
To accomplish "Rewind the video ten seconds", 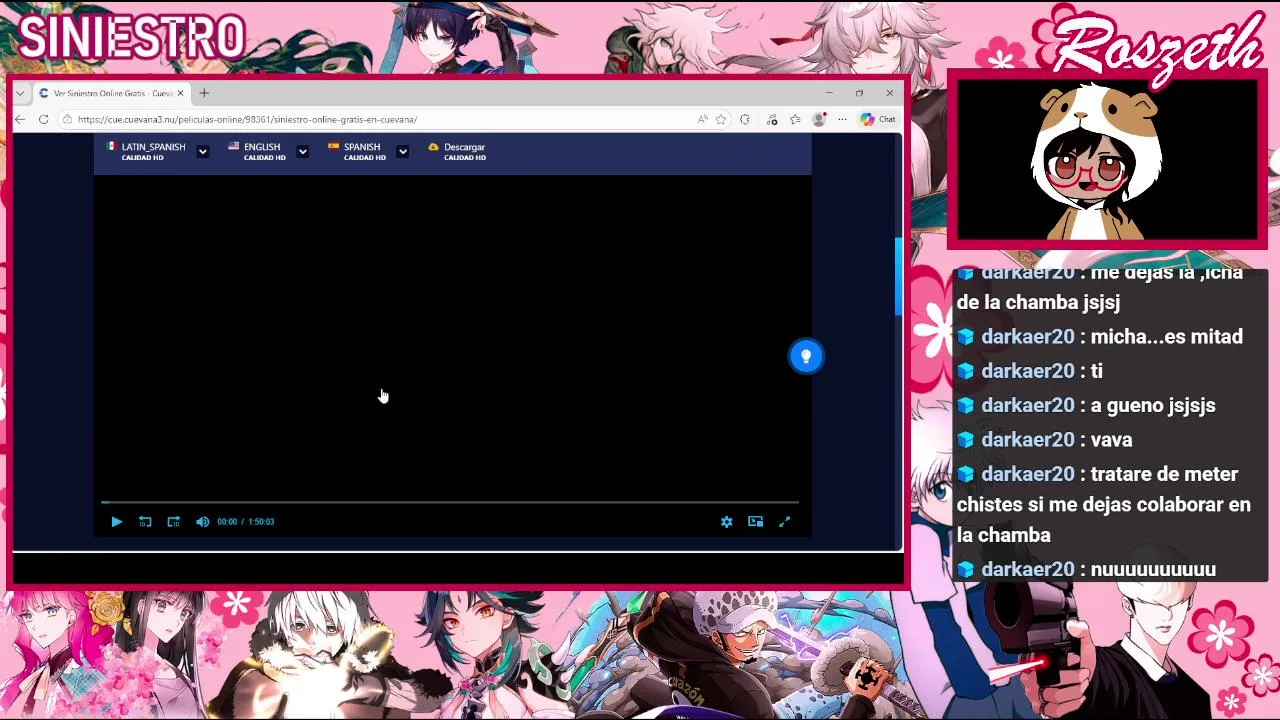I will click(145, 521).
